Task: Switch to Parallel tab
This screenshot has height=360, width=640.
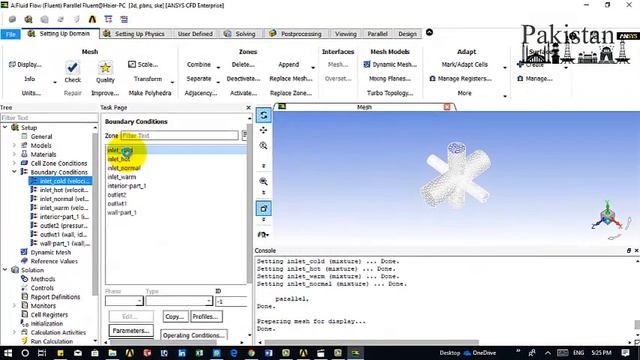Action: (377, 34)
